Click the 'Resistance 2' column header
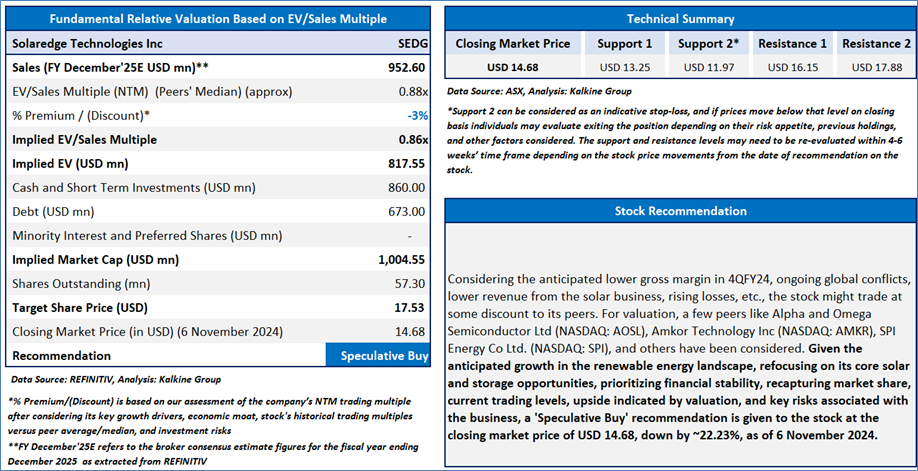Image resolution: width=918 pixels, height=471 pixels. coord(876,43)
